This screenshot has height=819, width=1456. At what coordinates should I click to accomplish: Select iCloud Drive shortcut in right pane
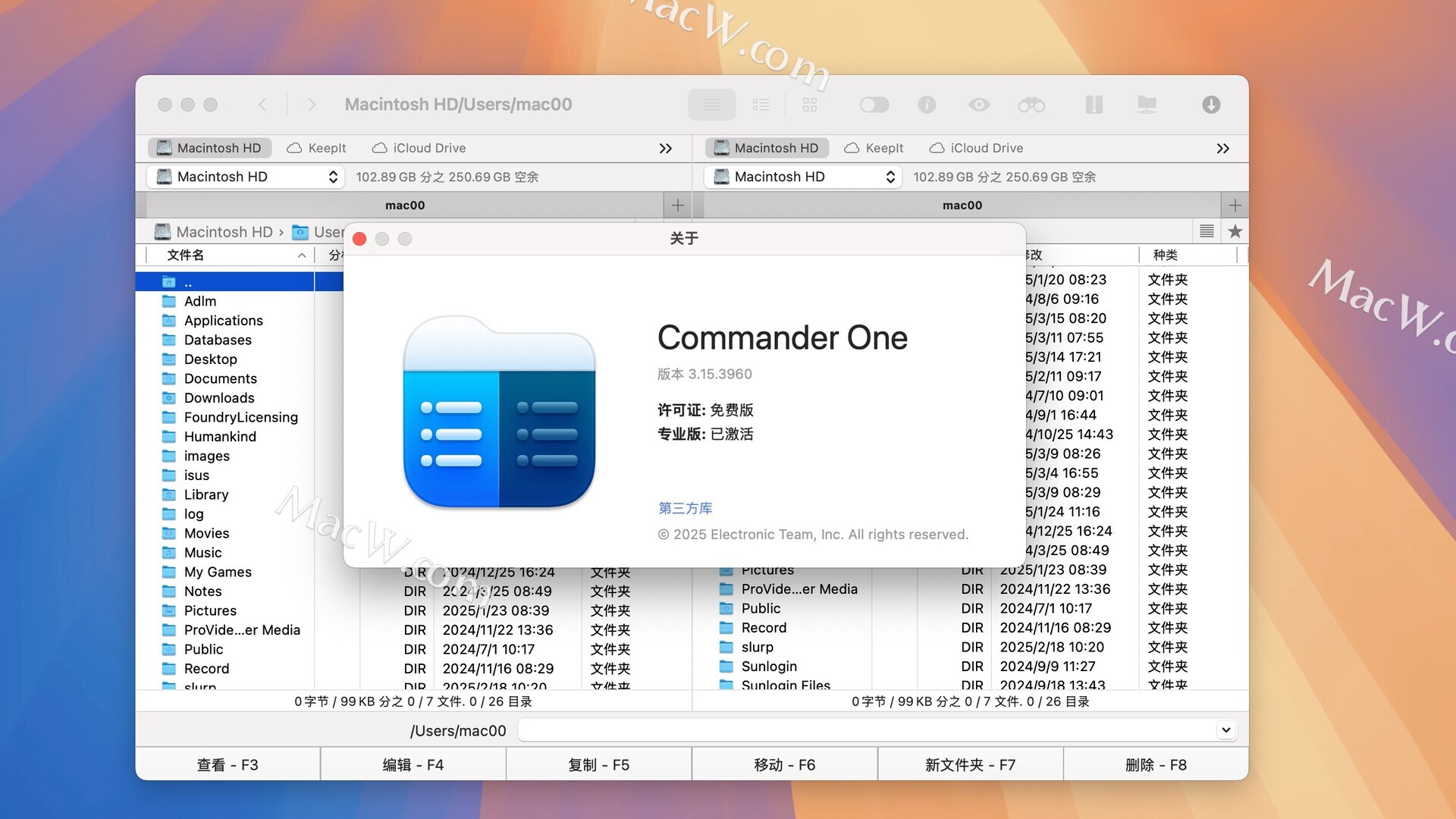coord(976,148)
